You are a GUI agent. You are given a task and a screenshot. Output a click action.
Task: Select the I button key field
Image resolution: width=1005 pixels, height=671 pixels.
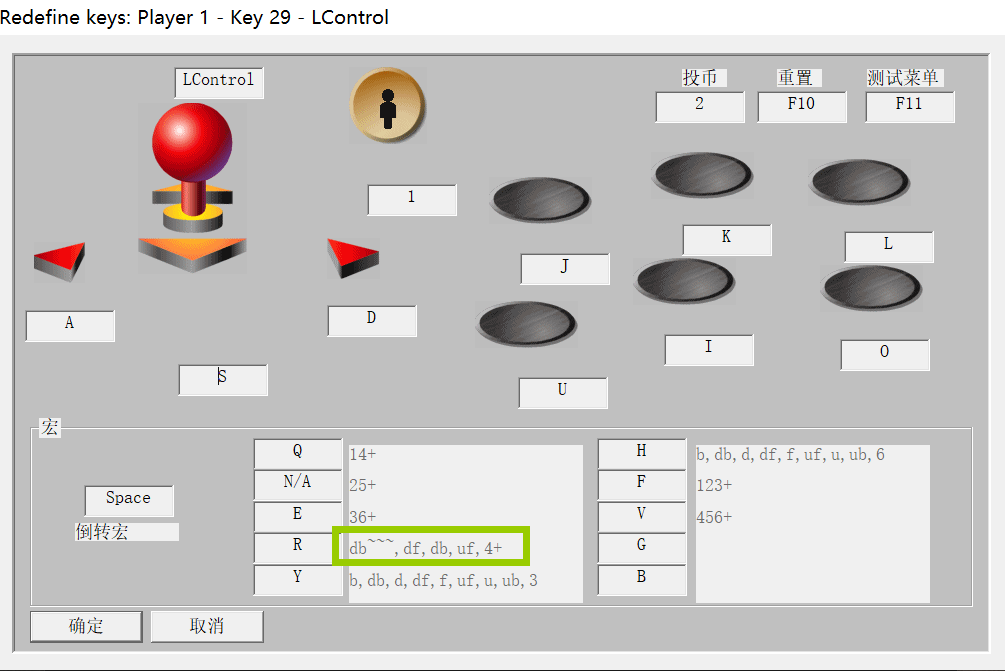(709, 349)
